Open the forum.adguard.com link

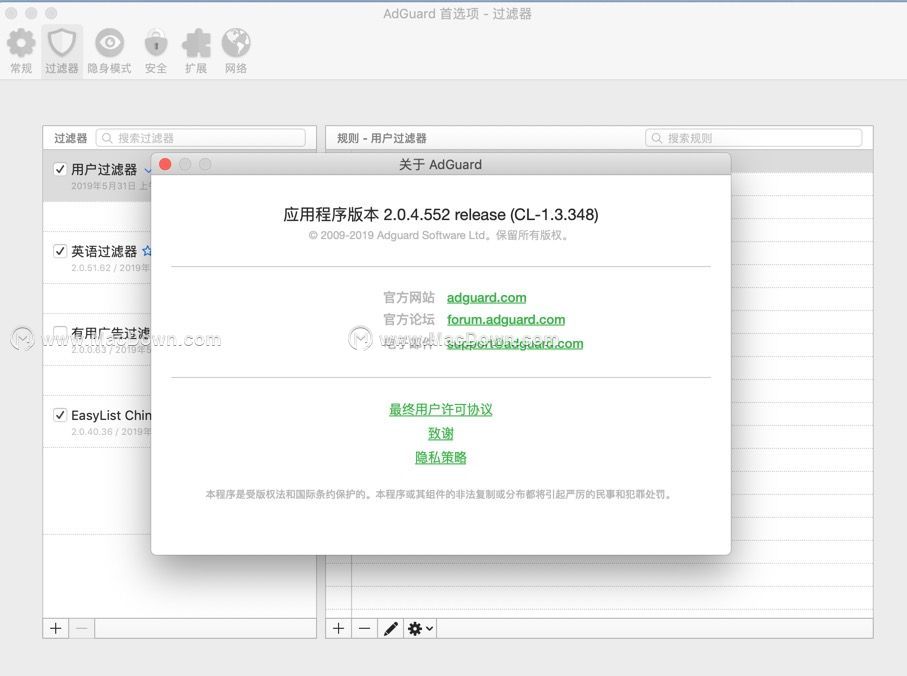tap(506, 320)
